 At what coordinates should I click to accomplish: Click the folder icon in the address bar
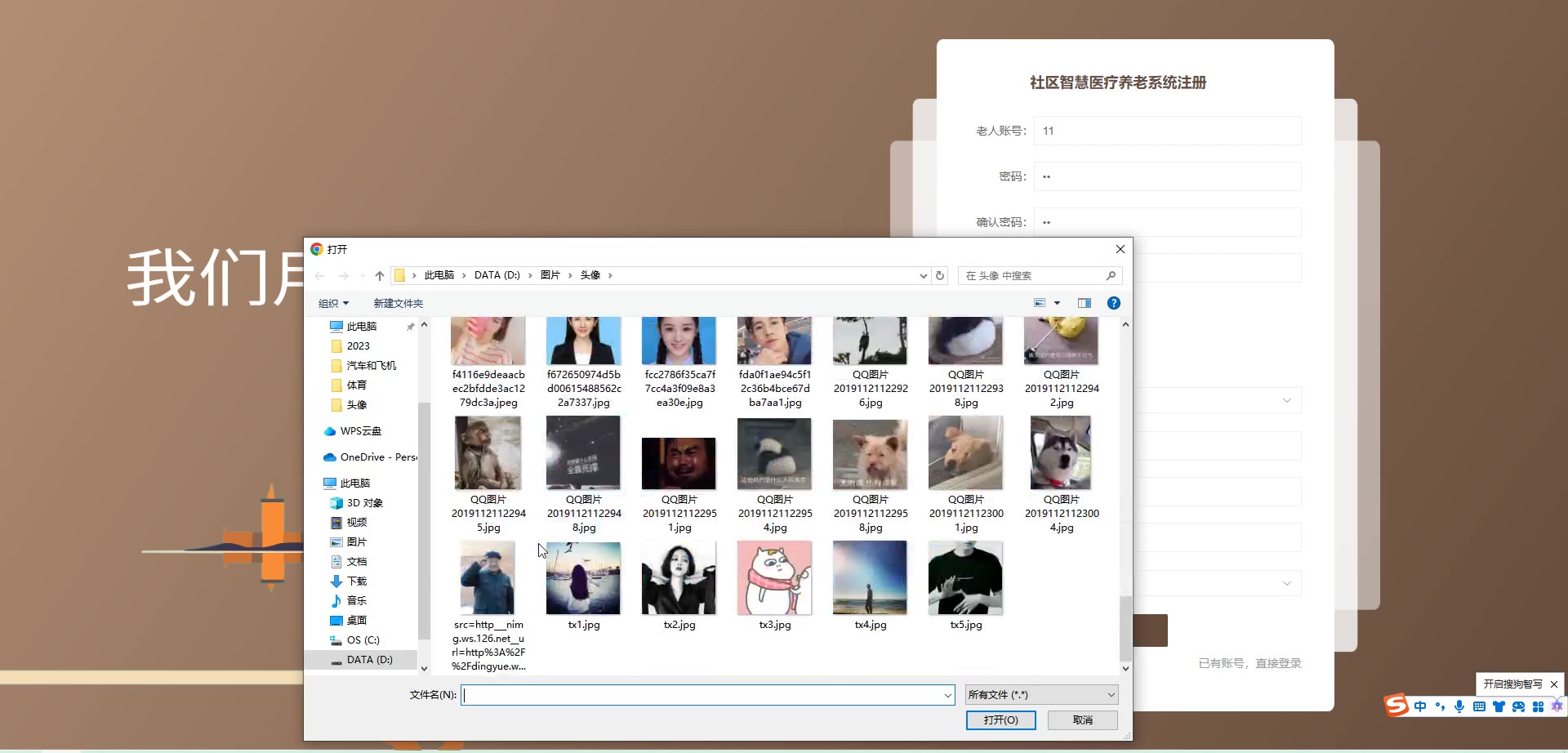tap(399, 276)
